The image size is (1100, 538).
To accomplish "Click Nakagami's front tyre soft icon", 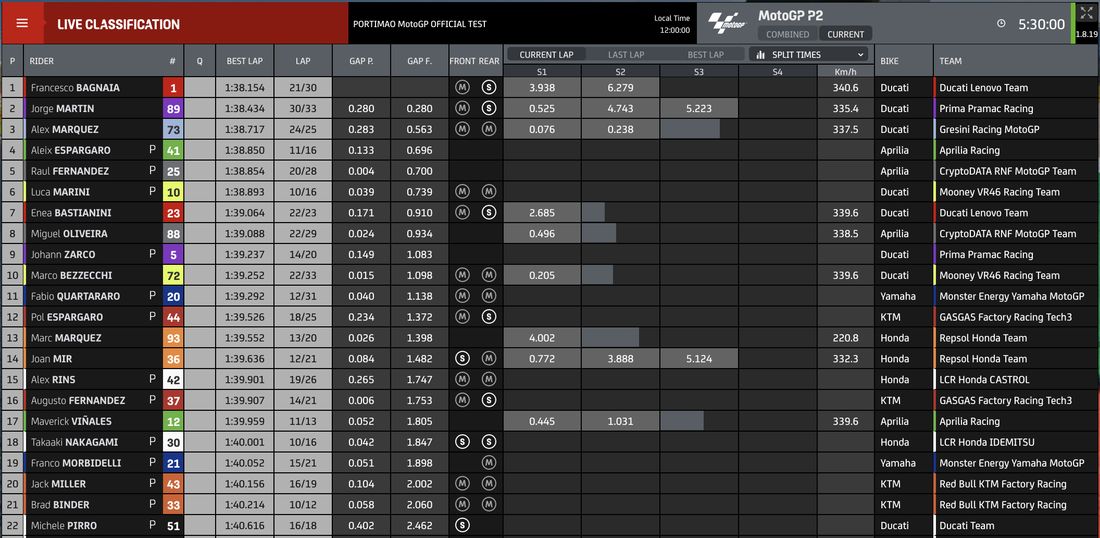I will coord(462,442).
